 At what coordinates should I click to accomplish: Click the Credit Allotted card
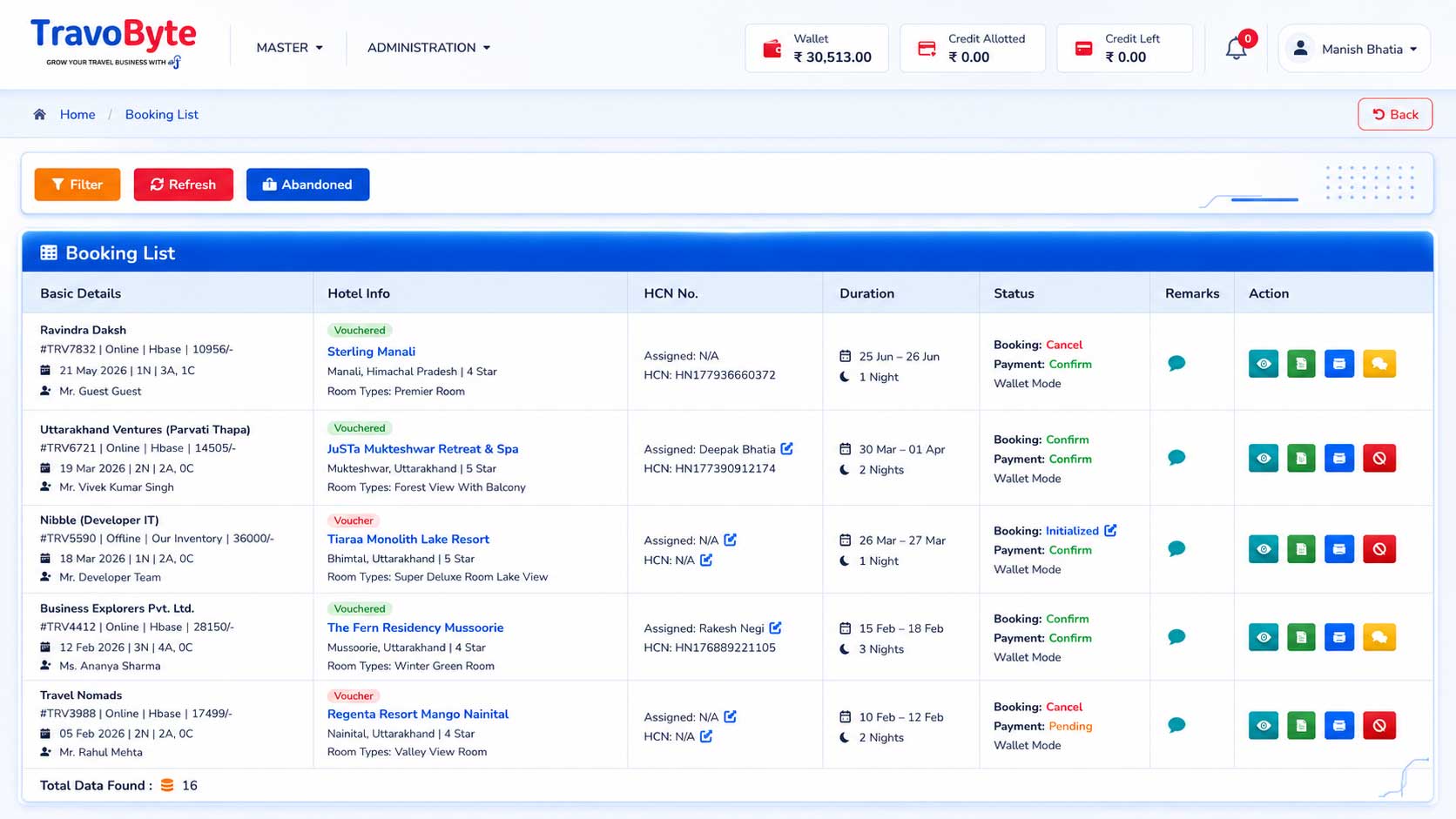[x=972, y=49]
